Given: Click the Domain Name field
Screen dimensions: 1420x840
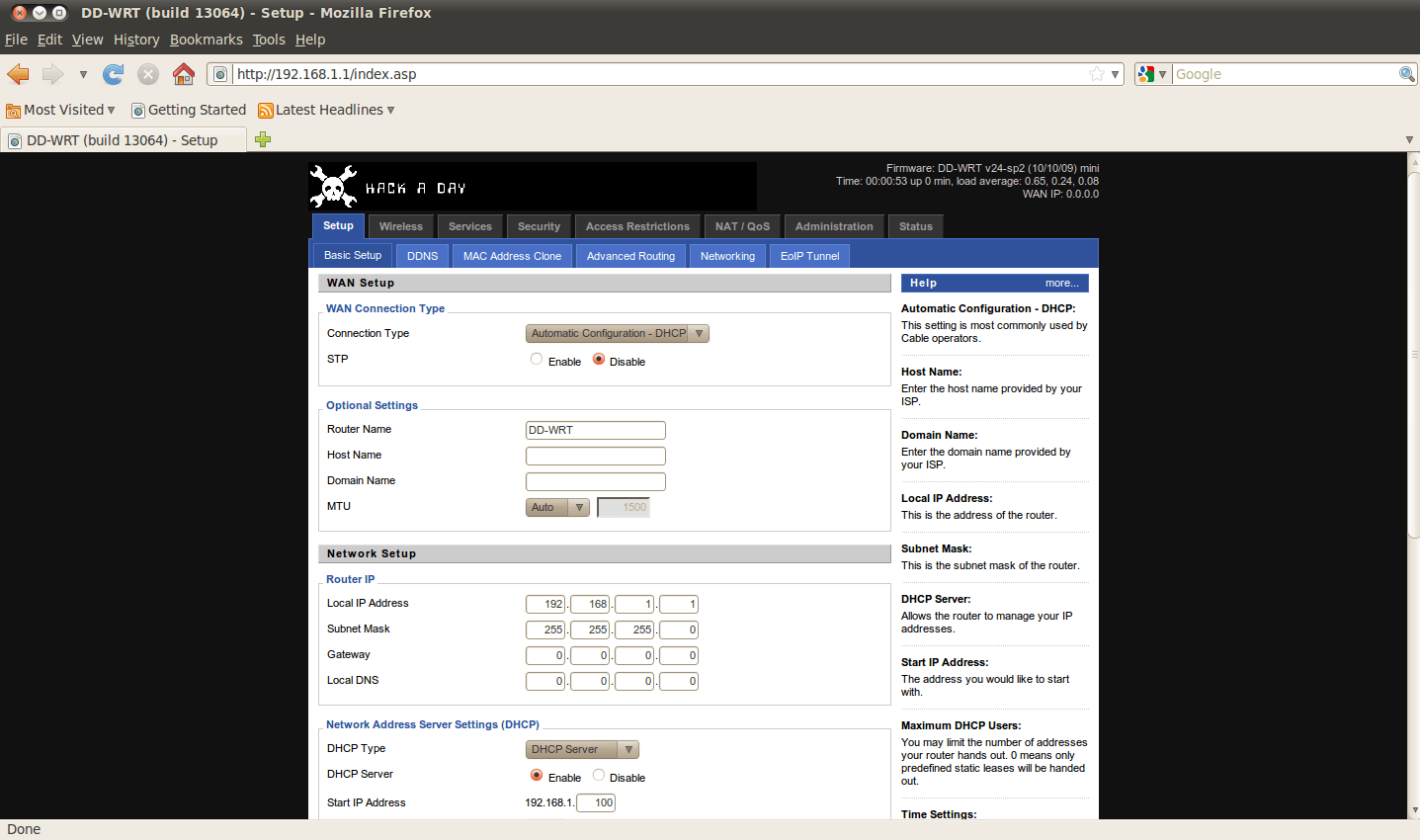Looking at the screenshot, I should click(596, 481).
